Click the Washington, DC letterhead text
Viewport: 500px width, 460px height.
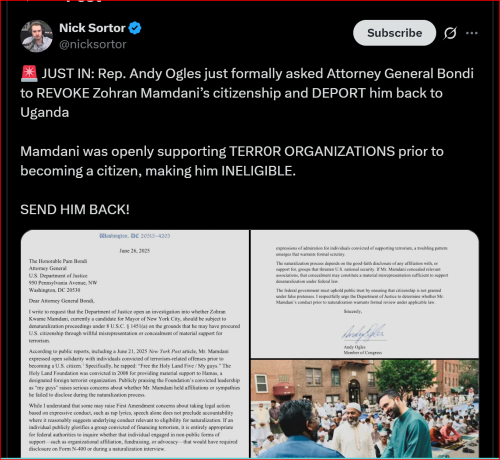point(135,236)
